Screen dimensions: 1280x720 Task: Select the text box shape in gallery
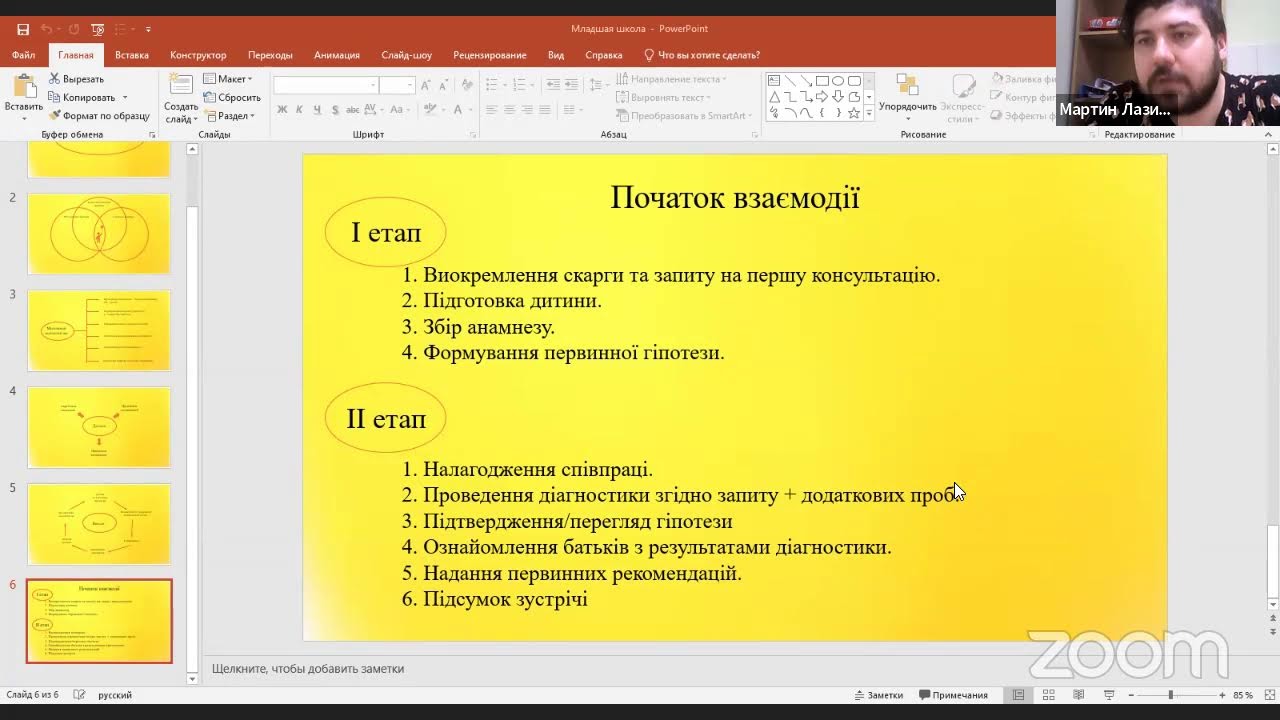[x=774, y=81]
